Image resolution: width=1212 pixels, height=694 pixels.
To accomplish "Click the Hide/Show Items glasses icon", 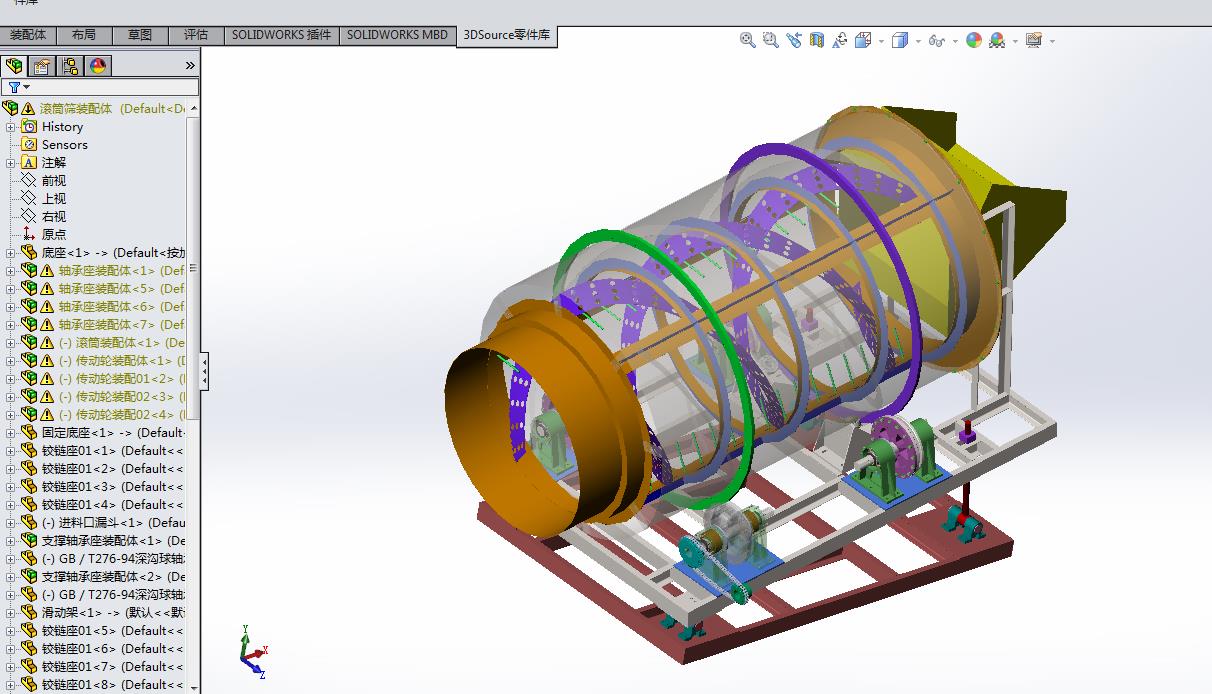I will tap(936, 40).
